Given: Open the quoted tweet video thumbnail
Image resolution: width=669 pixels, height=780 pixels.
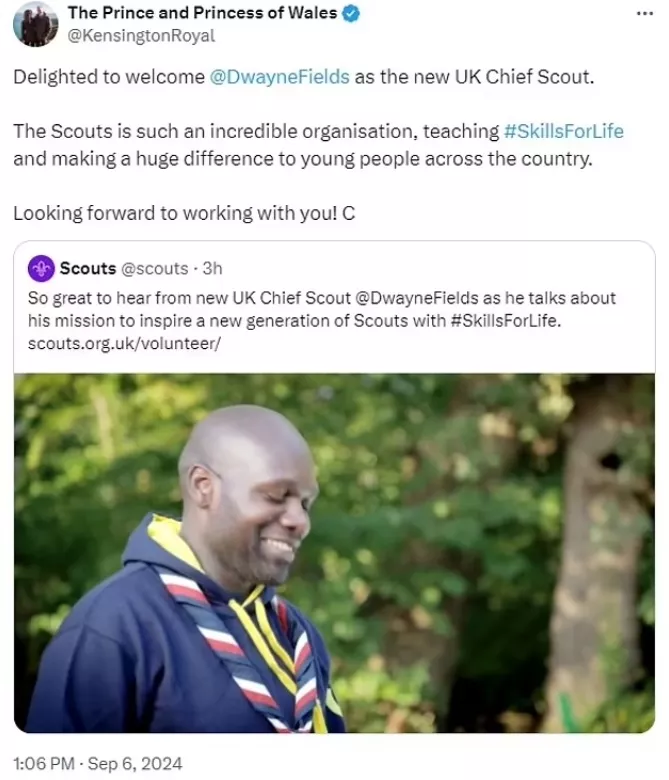Looking at the screenshot, I should (x=334, y=553).
